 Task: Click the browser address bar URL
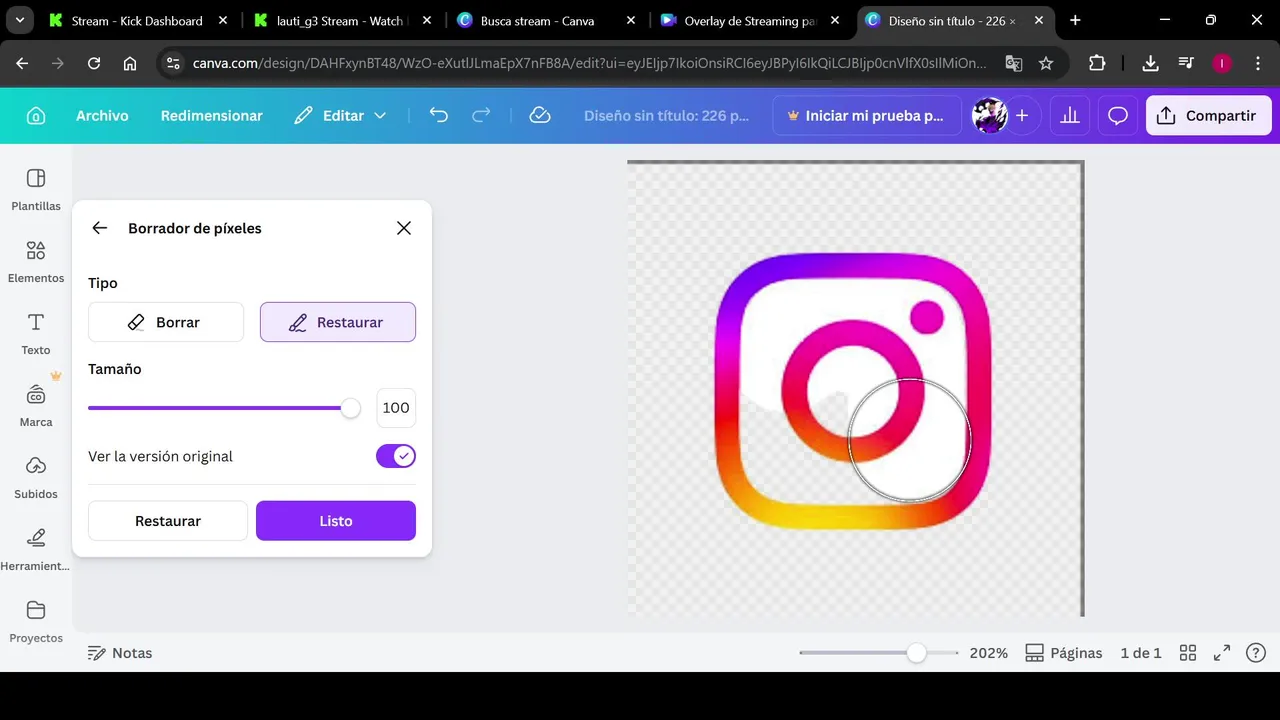590,63
